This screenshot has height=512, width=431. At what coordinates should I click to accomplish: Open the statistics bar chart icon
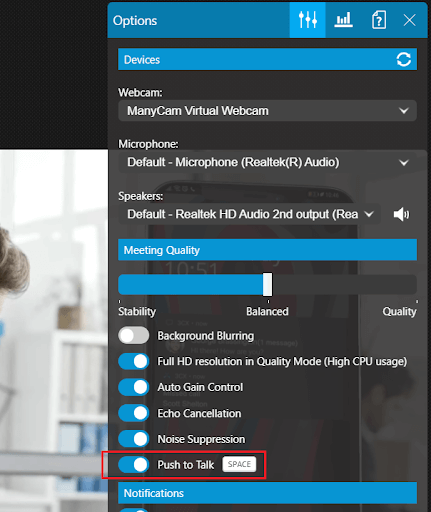[343, 20]
